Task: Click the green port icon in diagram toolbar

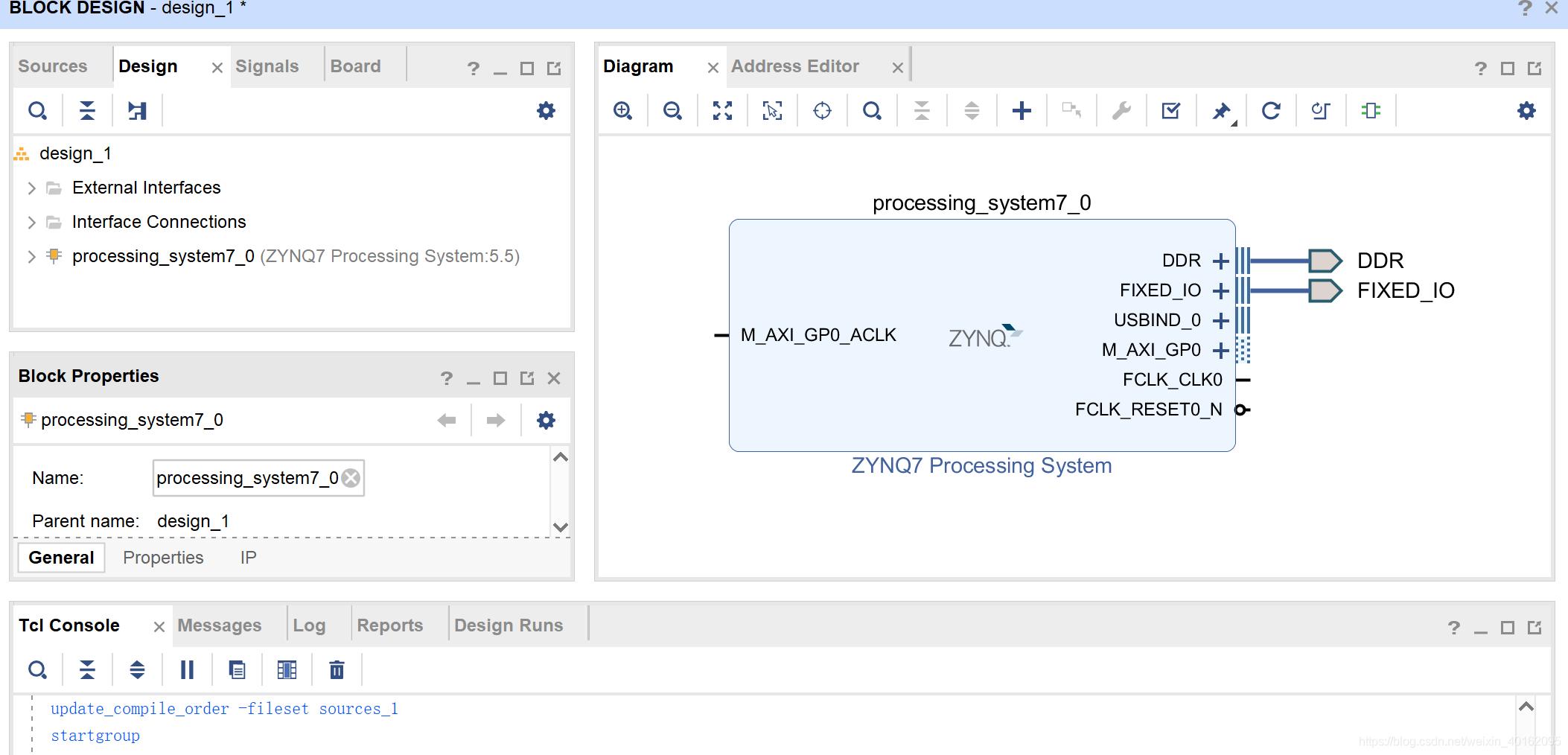Action: pyautogui.click(x=1371, y=111)
